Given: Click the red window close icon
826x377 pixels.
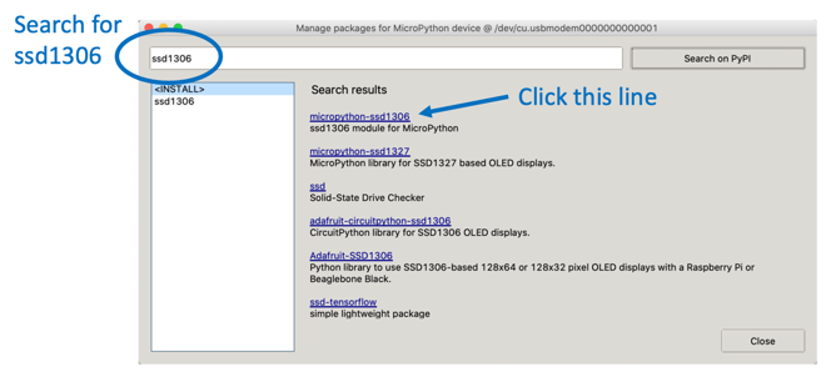Looking at the screenshot, I should pyautogui.click(x=149, y=27).
